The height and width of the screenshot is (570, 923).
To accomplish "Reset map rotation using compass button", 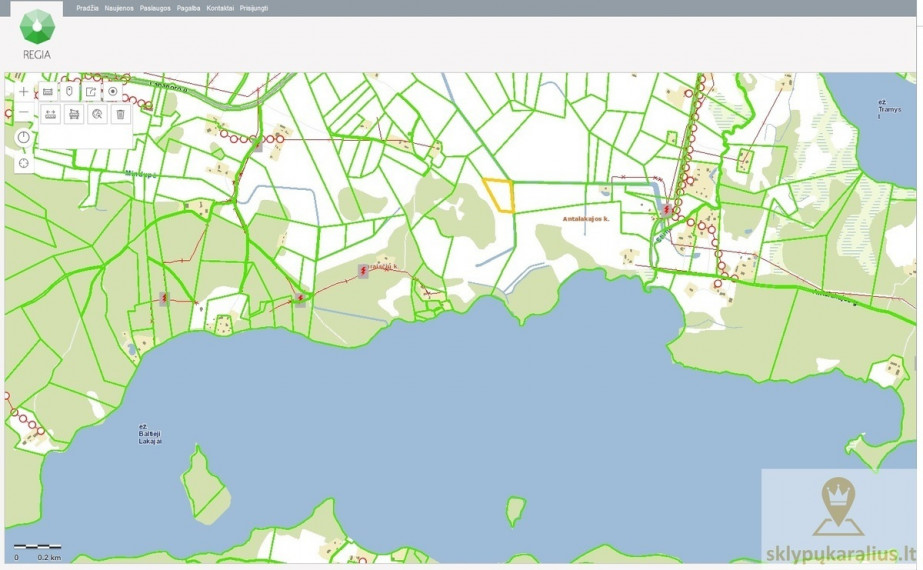I will click(24, 138).
